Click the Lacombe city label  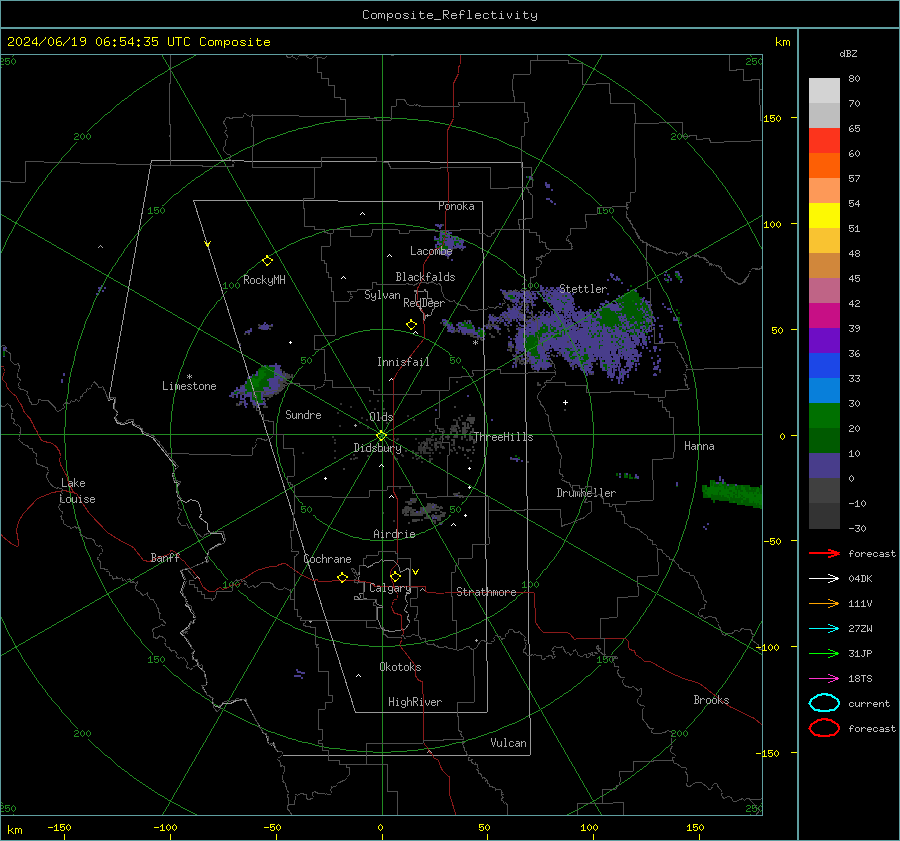coord(431,251)
